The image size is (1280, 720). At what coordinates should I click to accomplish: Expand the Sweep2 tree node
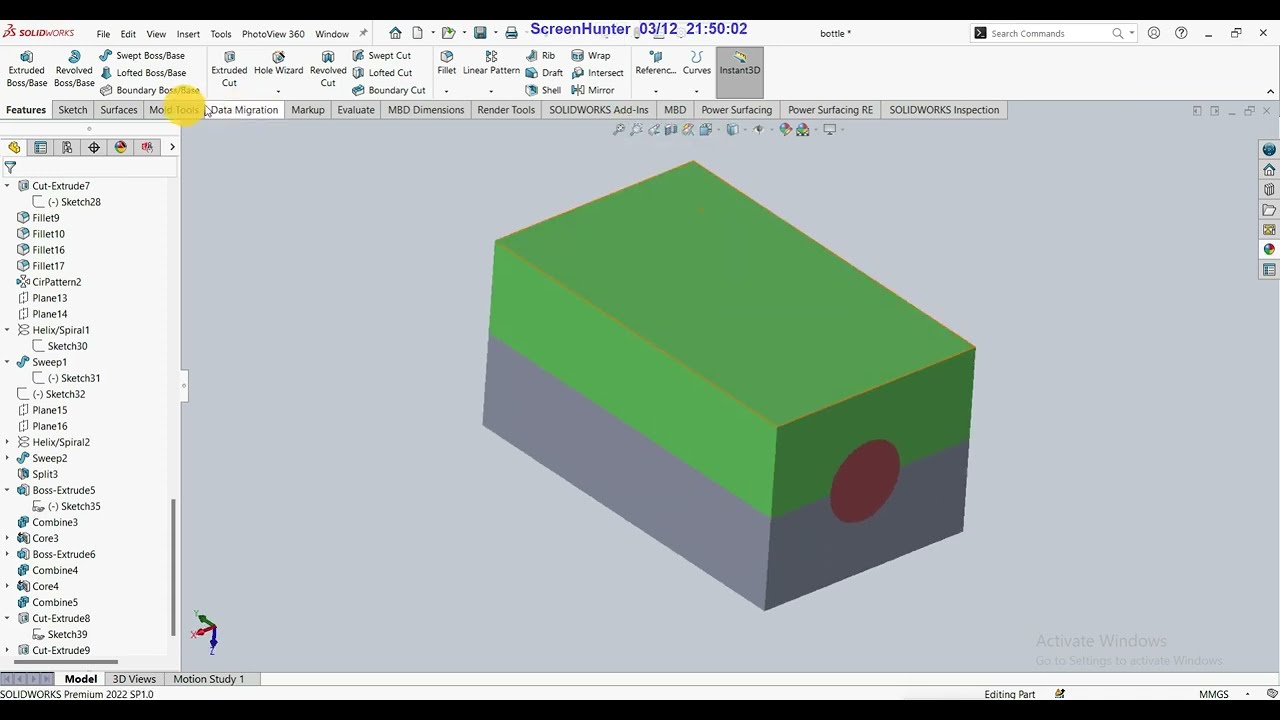click(8, 458)
